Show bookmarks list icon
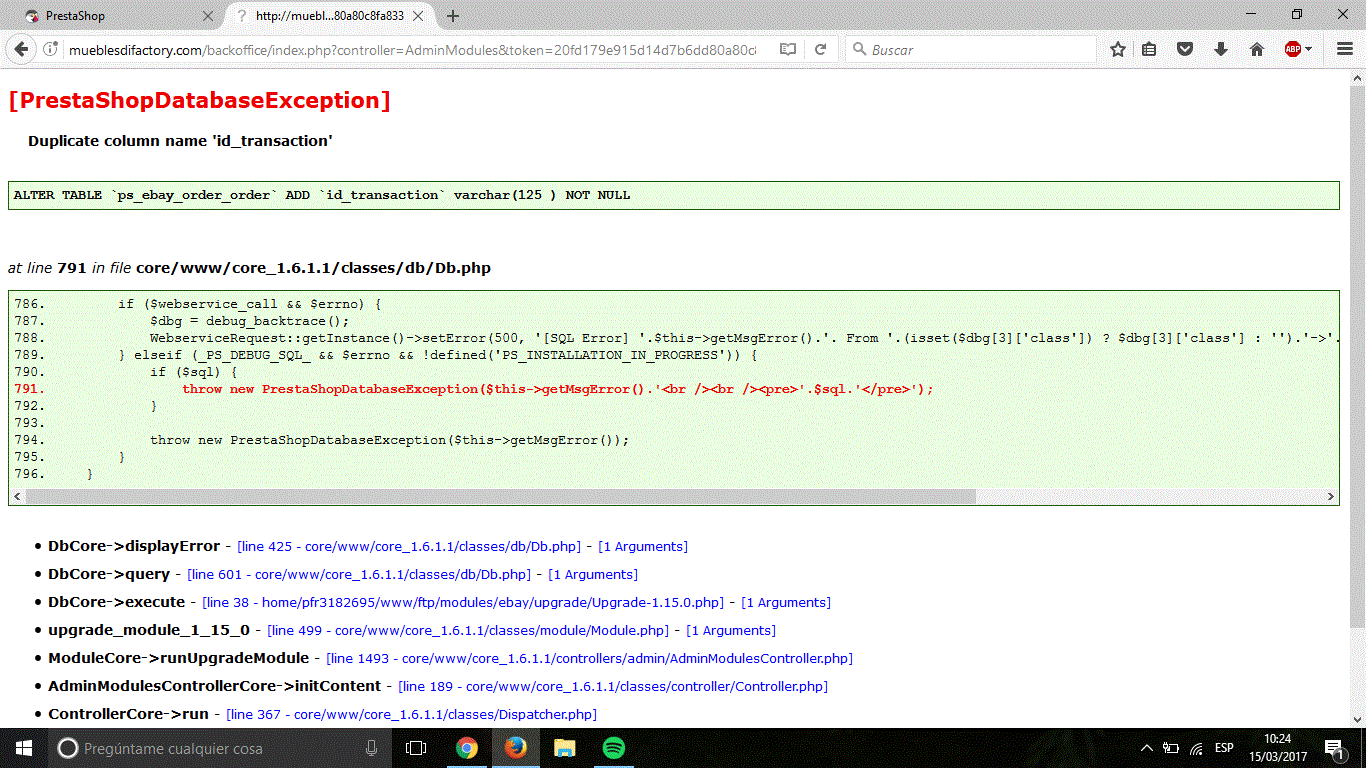1366x768 pixels. [x=1150, y=49]
